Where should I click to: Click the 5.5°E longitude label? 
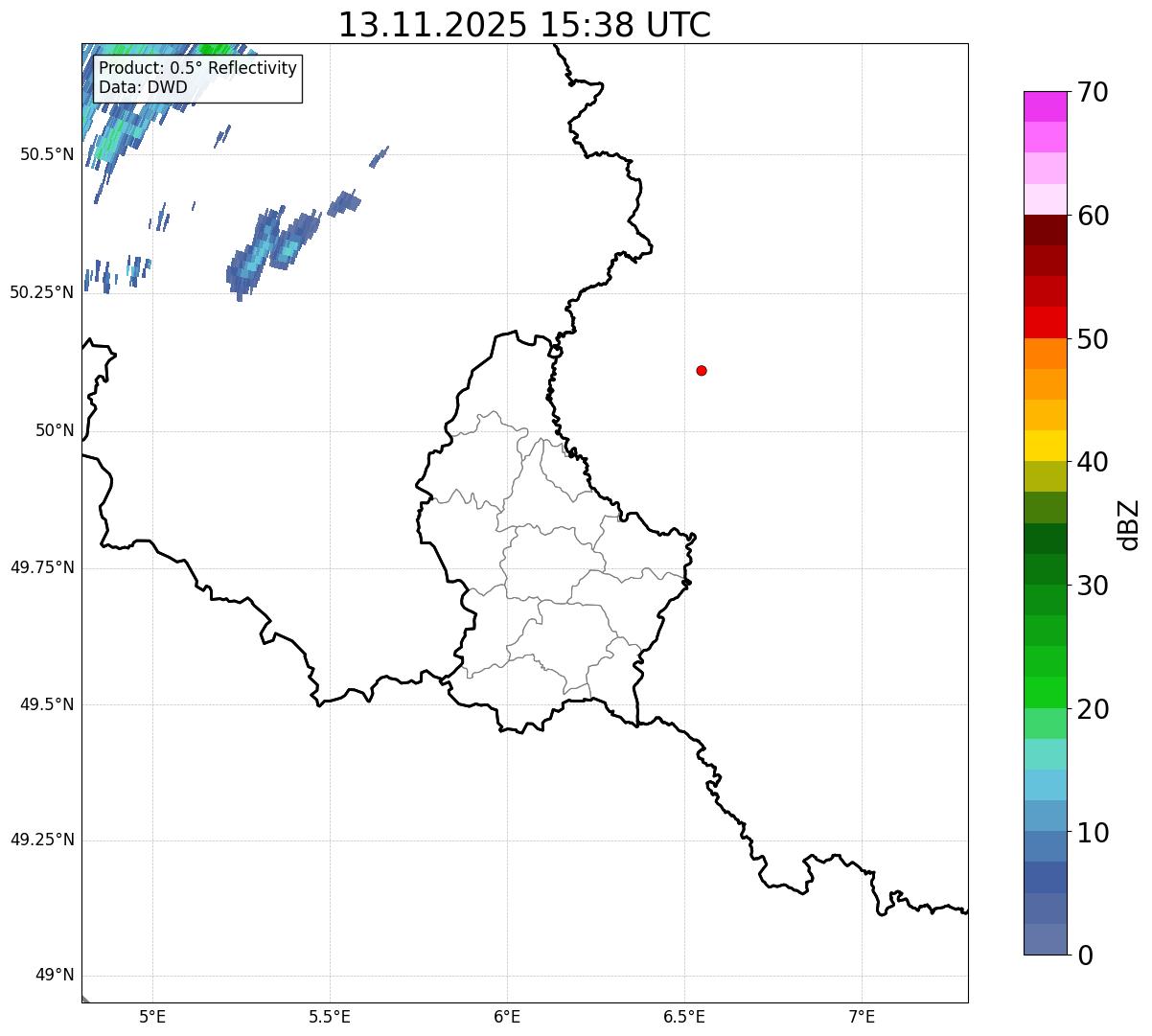[330, 1016]
